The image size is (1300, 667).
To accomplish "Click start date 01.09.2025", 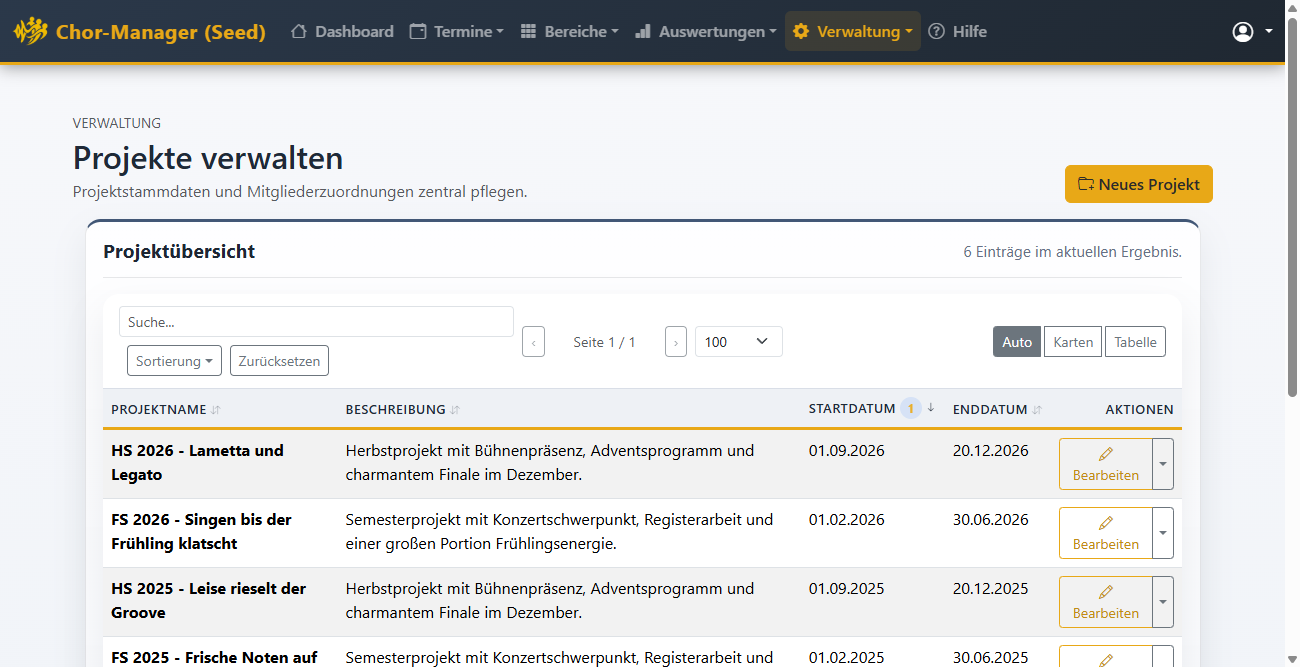I will pos(847,588).
